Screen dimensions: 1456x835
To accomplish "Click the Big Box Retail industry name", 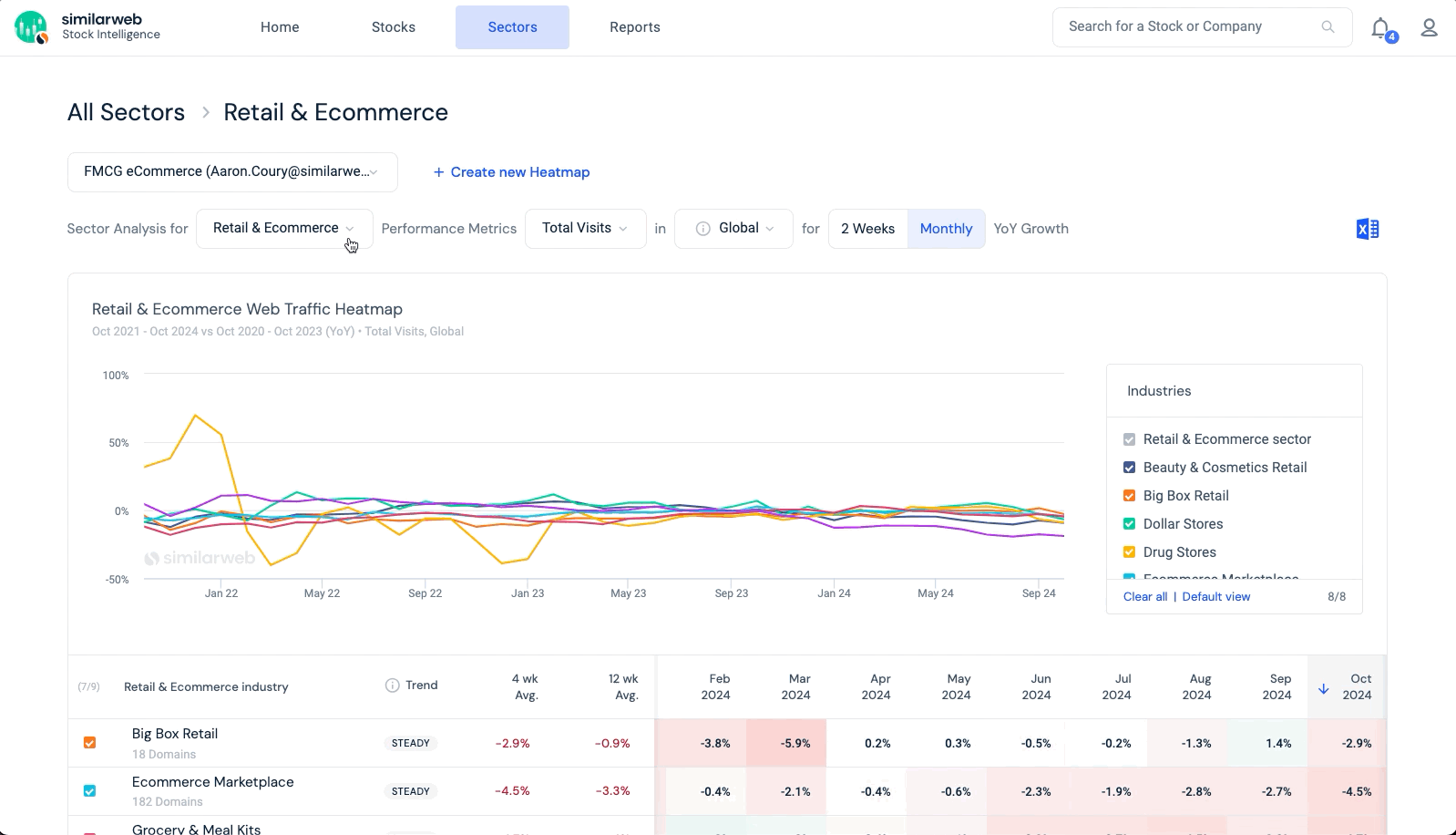I will click(x=175, y=734).
